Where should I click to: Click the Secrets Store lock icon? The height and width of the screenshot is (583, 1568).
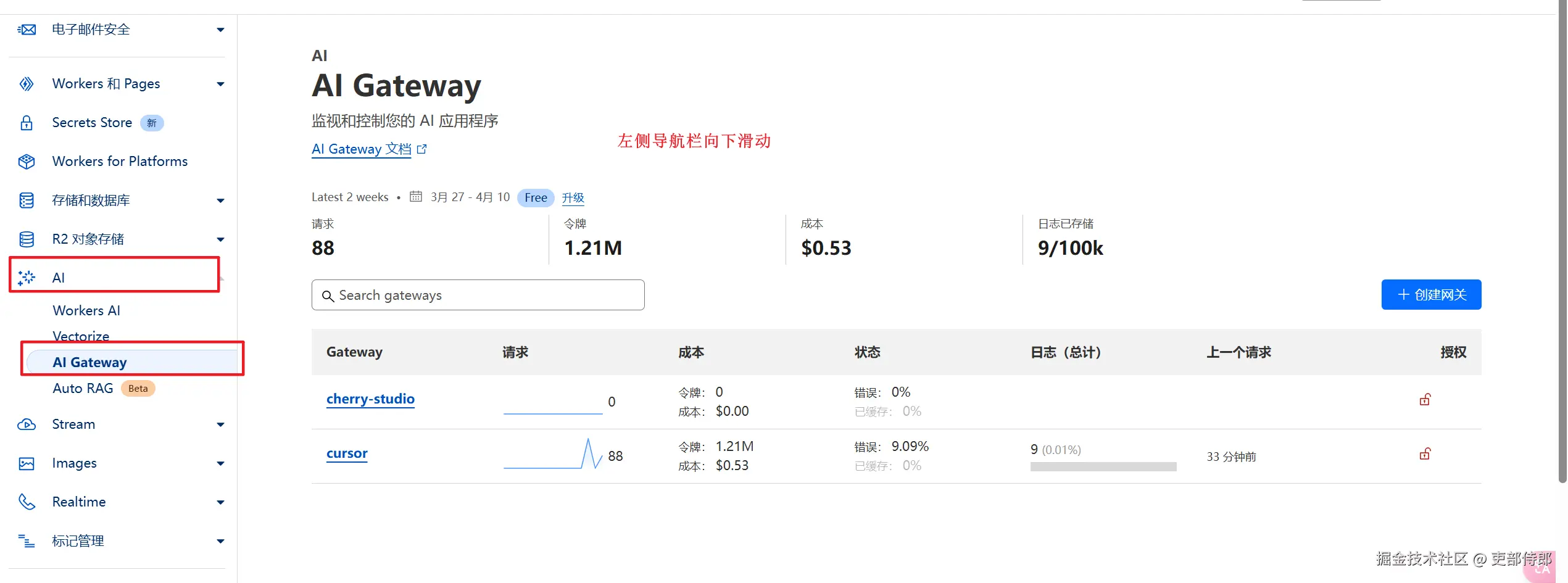pyautogui.click(x=27, y=123)
